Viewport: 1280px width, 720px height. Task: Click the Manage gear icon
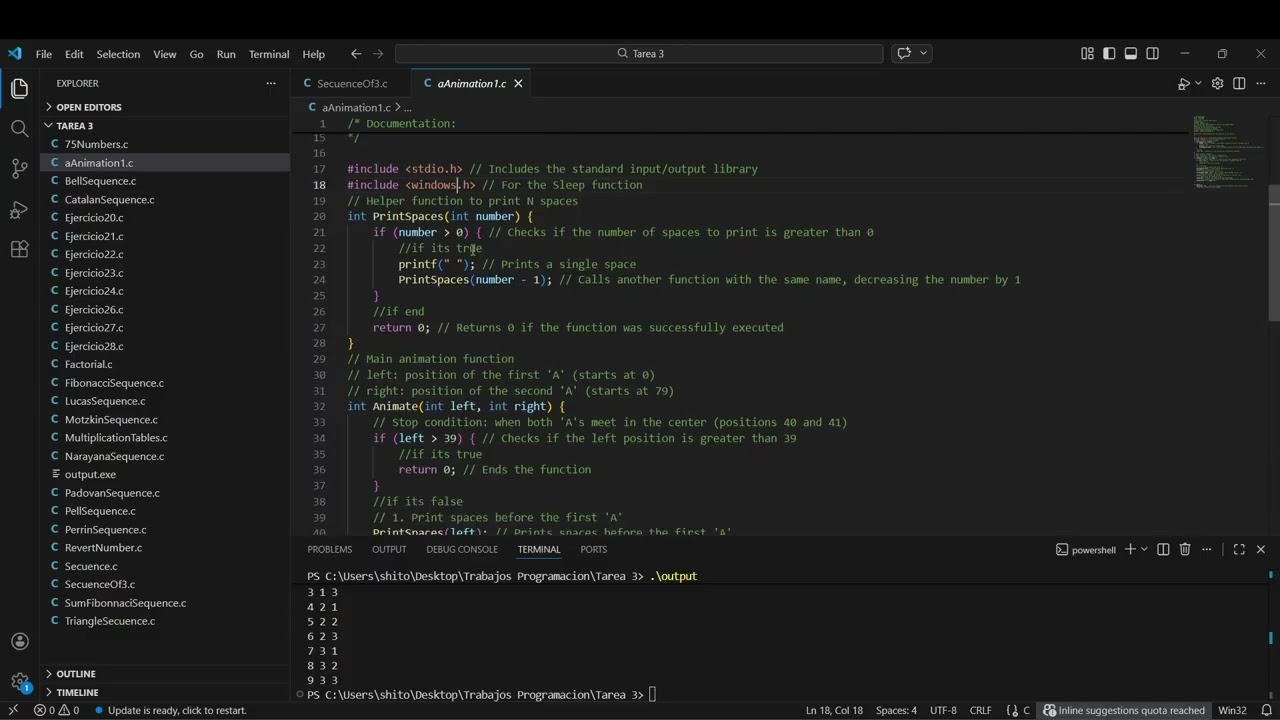19,682
